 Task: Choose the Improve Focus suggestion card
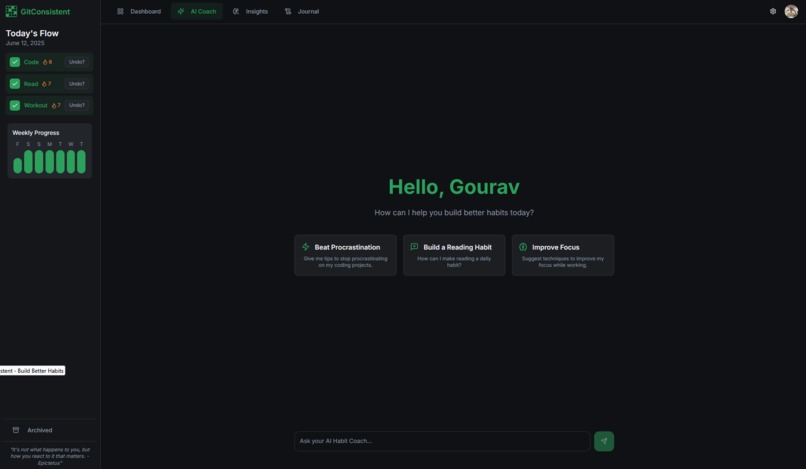click(563, 255)
